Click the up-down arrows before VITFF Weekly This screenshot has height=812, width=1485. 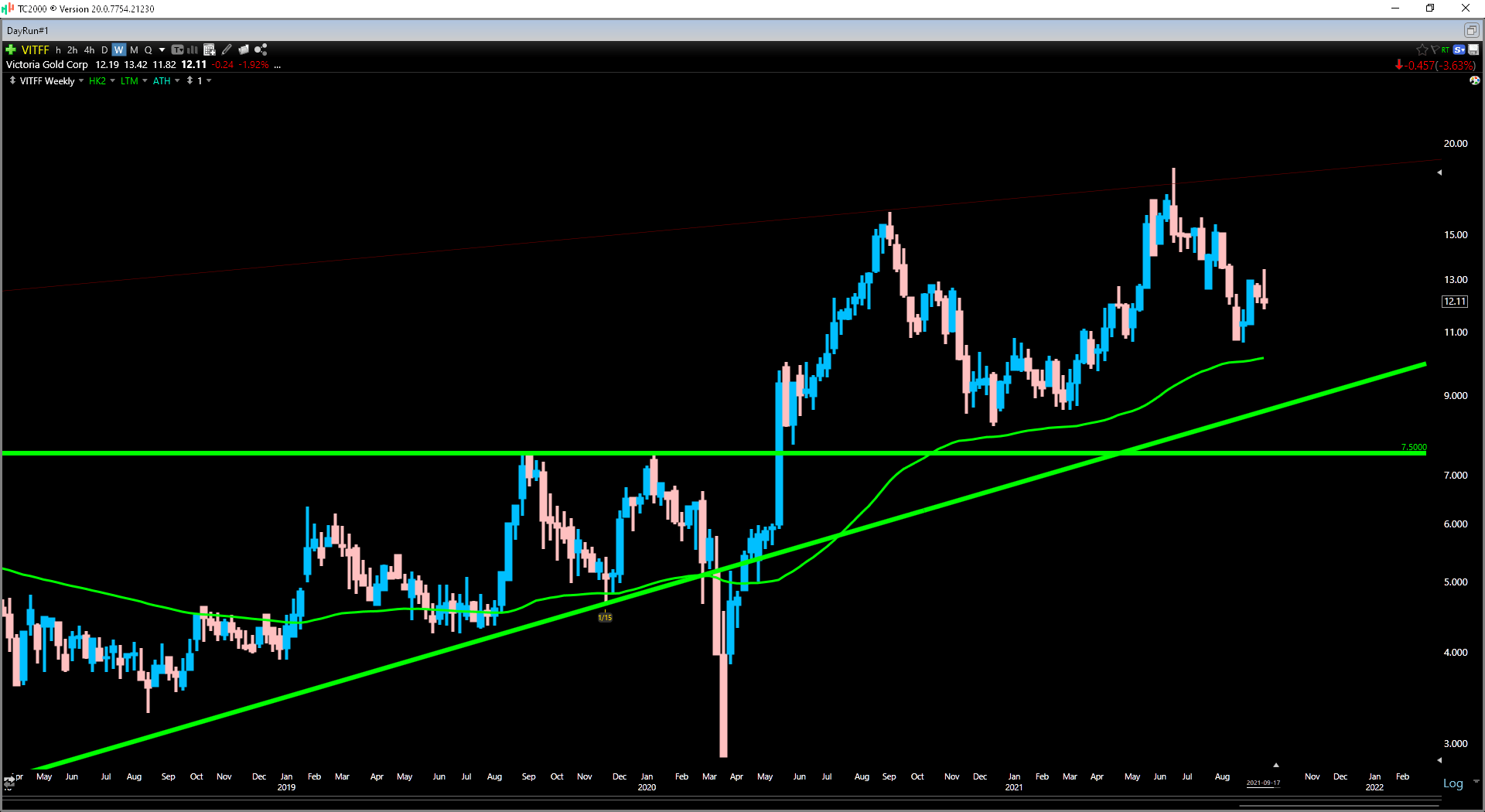point(12,80)
